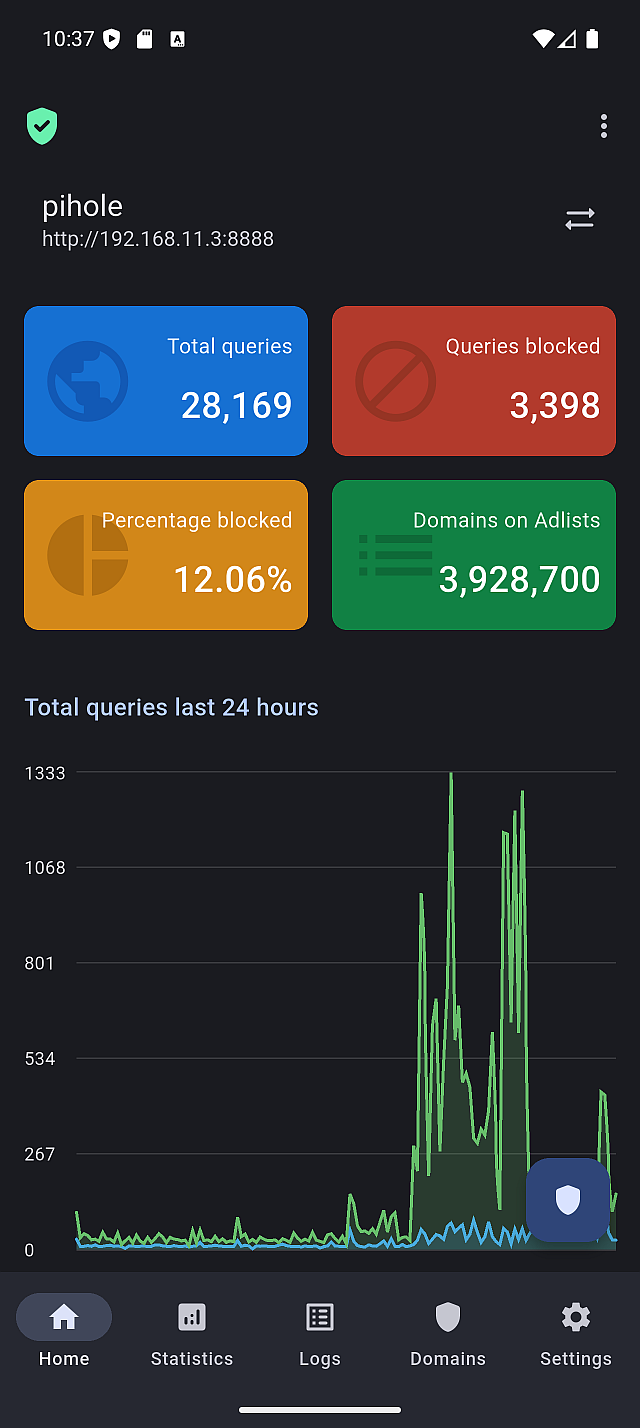Tap the Domains on Adlists card

tap(474, 555)
